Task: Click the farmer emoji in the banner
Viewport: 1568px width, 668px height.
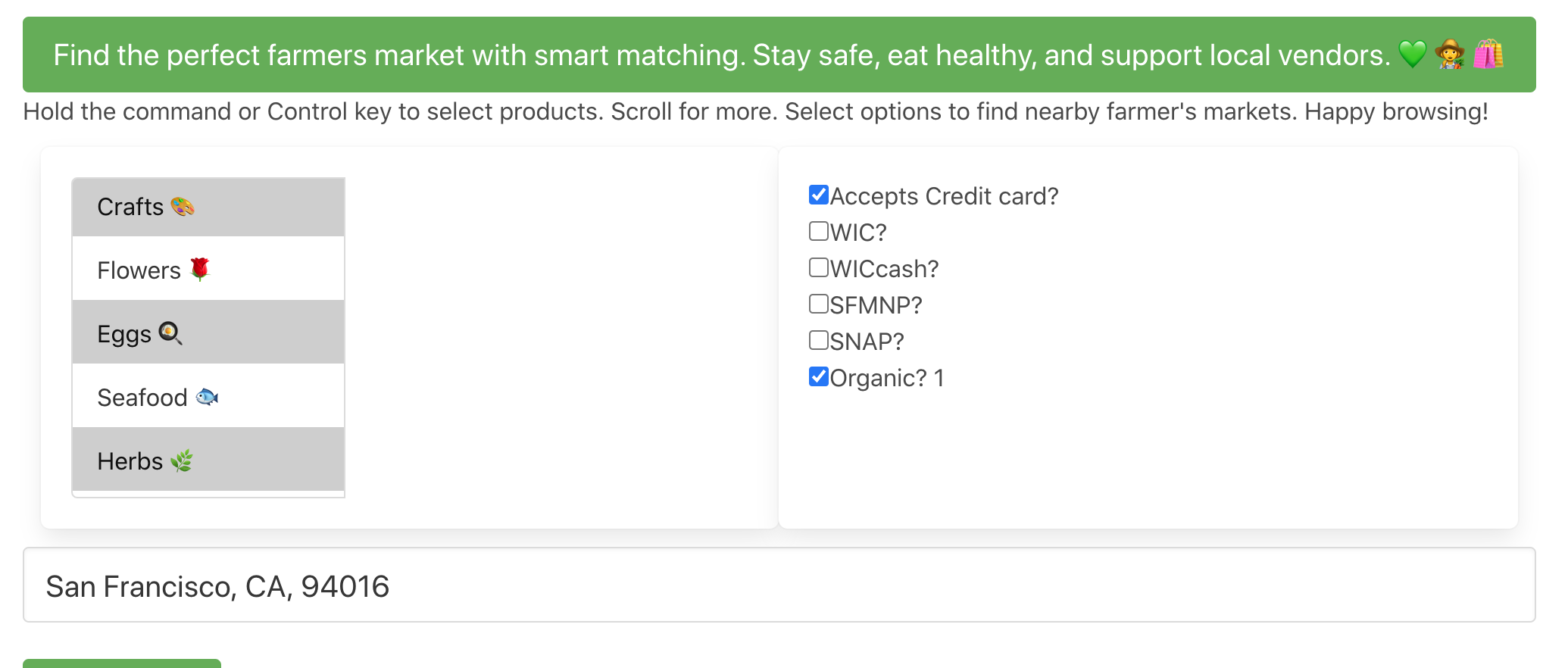Action: pyautogui.click(x=1450, y=55)
